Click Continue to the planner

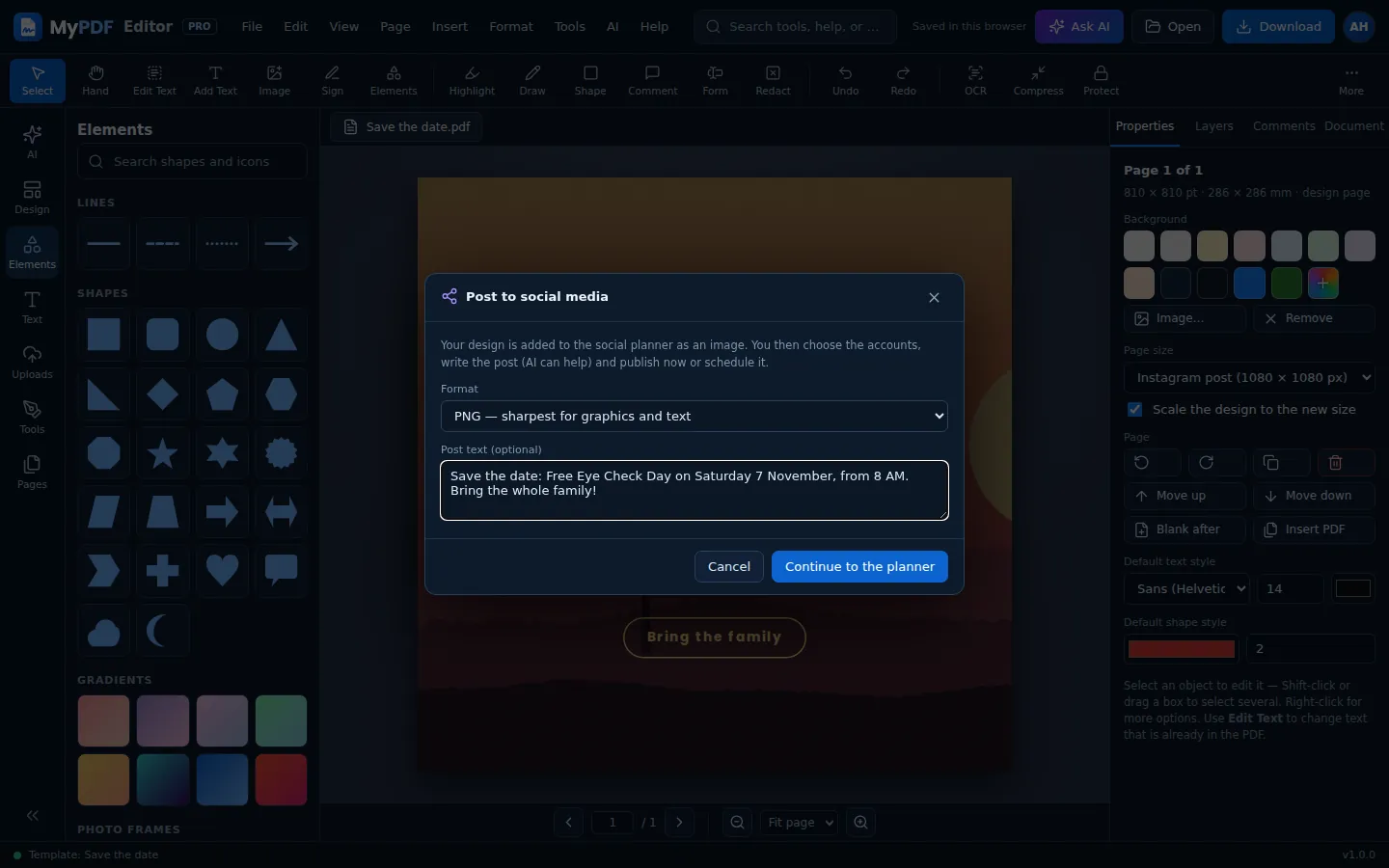[859, 567]
